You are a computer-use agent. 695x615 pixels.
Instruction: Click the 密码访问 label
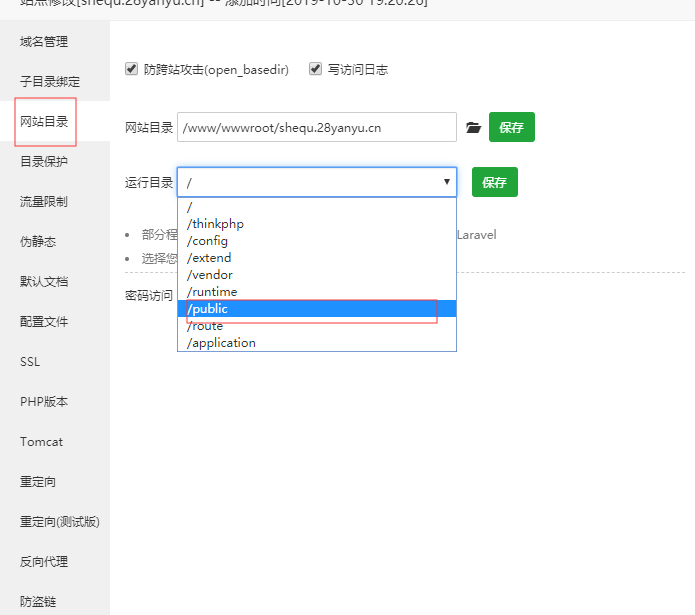[149, 295]
